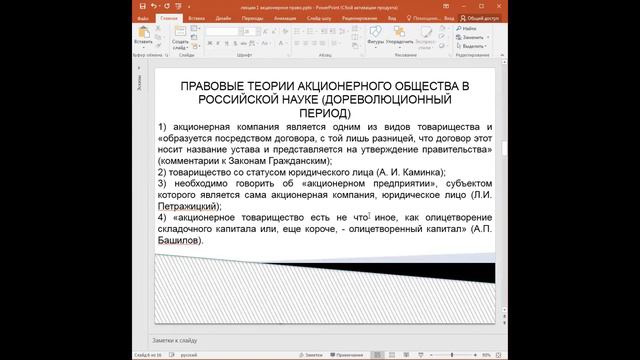Open the Файл tab
This screenshot has width=640, height=360.
[143, 18]
